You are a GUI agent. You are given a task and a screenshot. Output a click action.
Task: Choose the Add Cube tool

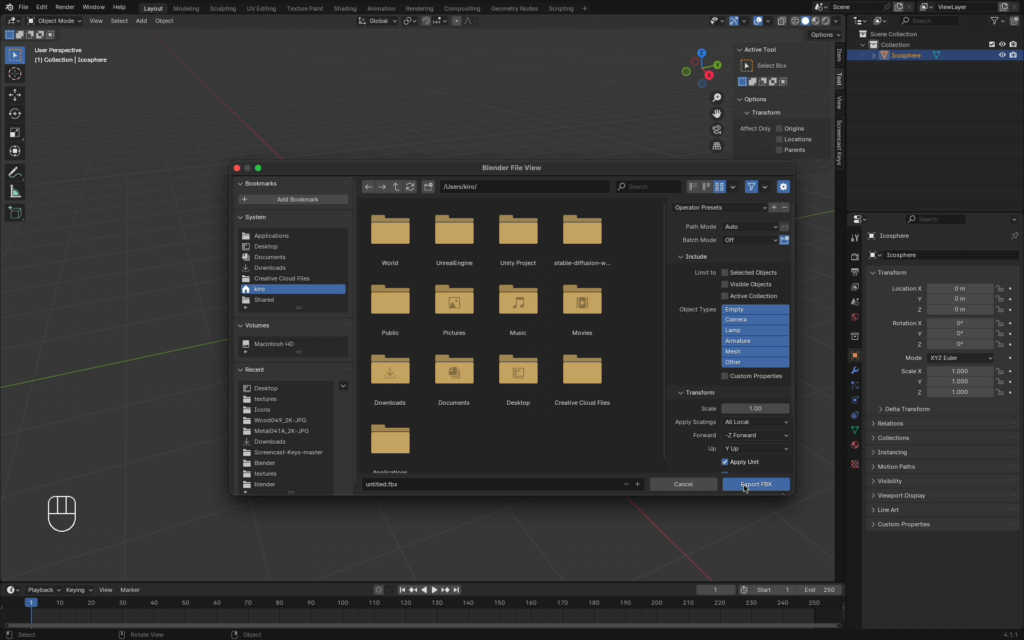coord(14,212)
